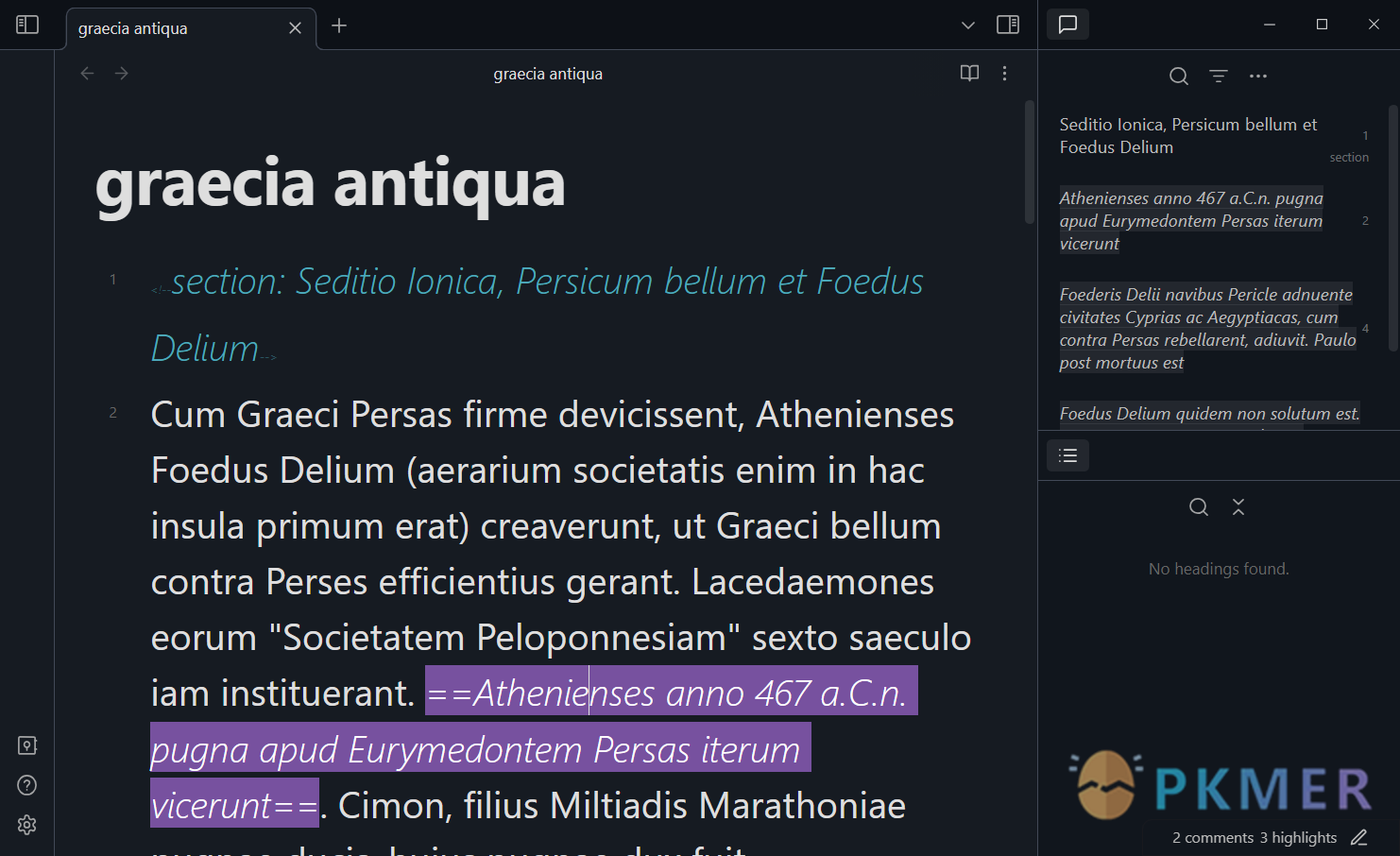Open the tab list dropdown arrow

pyautogui.click(x=968, y=26)
